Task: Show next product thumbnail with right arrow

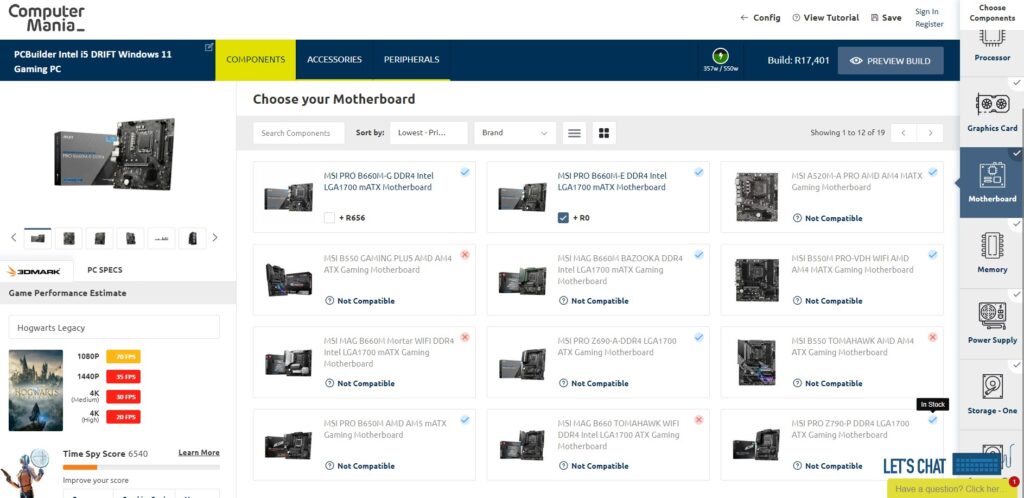Action: point(215,238)
